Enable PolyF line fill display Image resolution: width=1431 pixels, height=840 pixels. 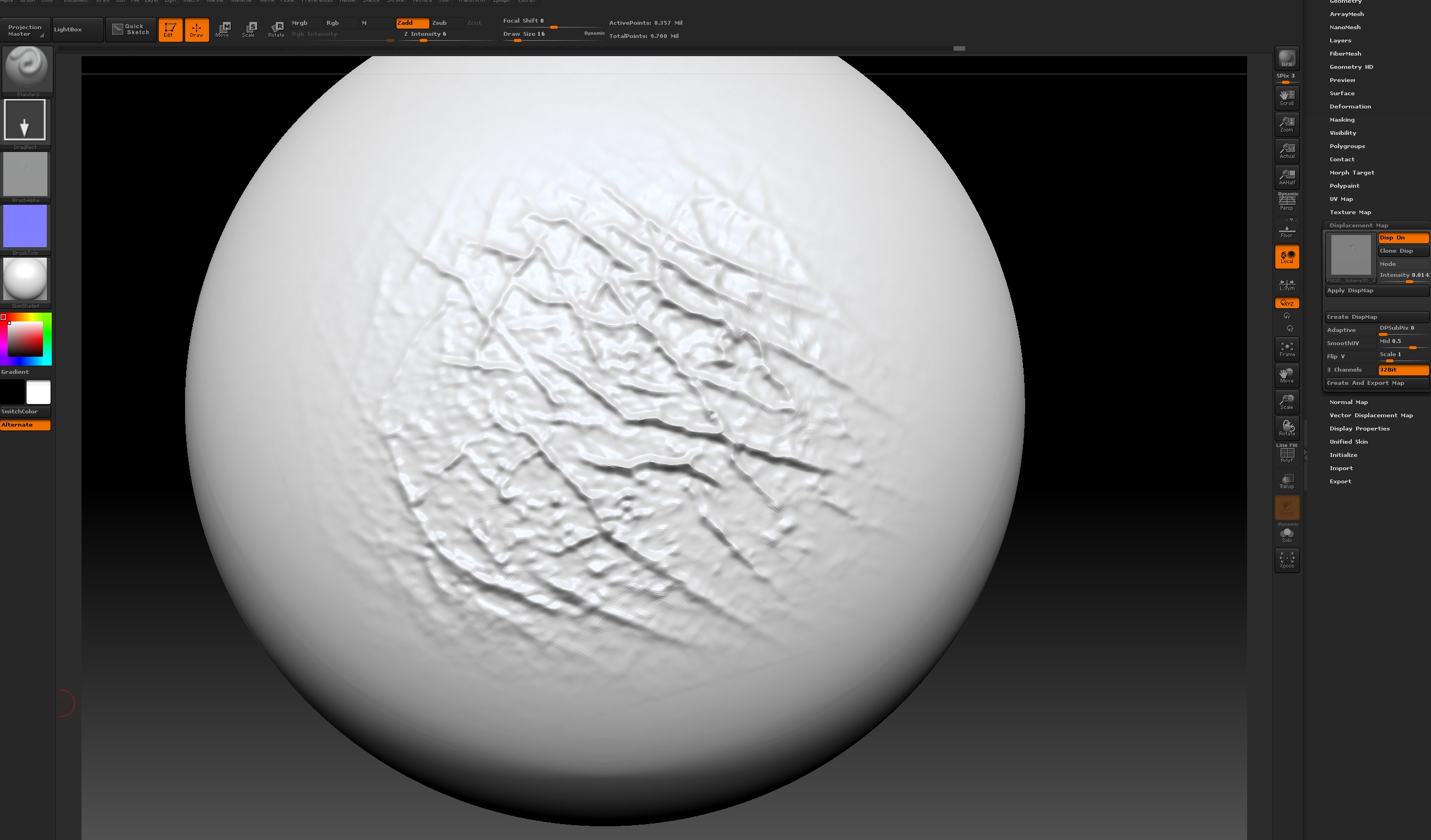[x=1286, y=454]
